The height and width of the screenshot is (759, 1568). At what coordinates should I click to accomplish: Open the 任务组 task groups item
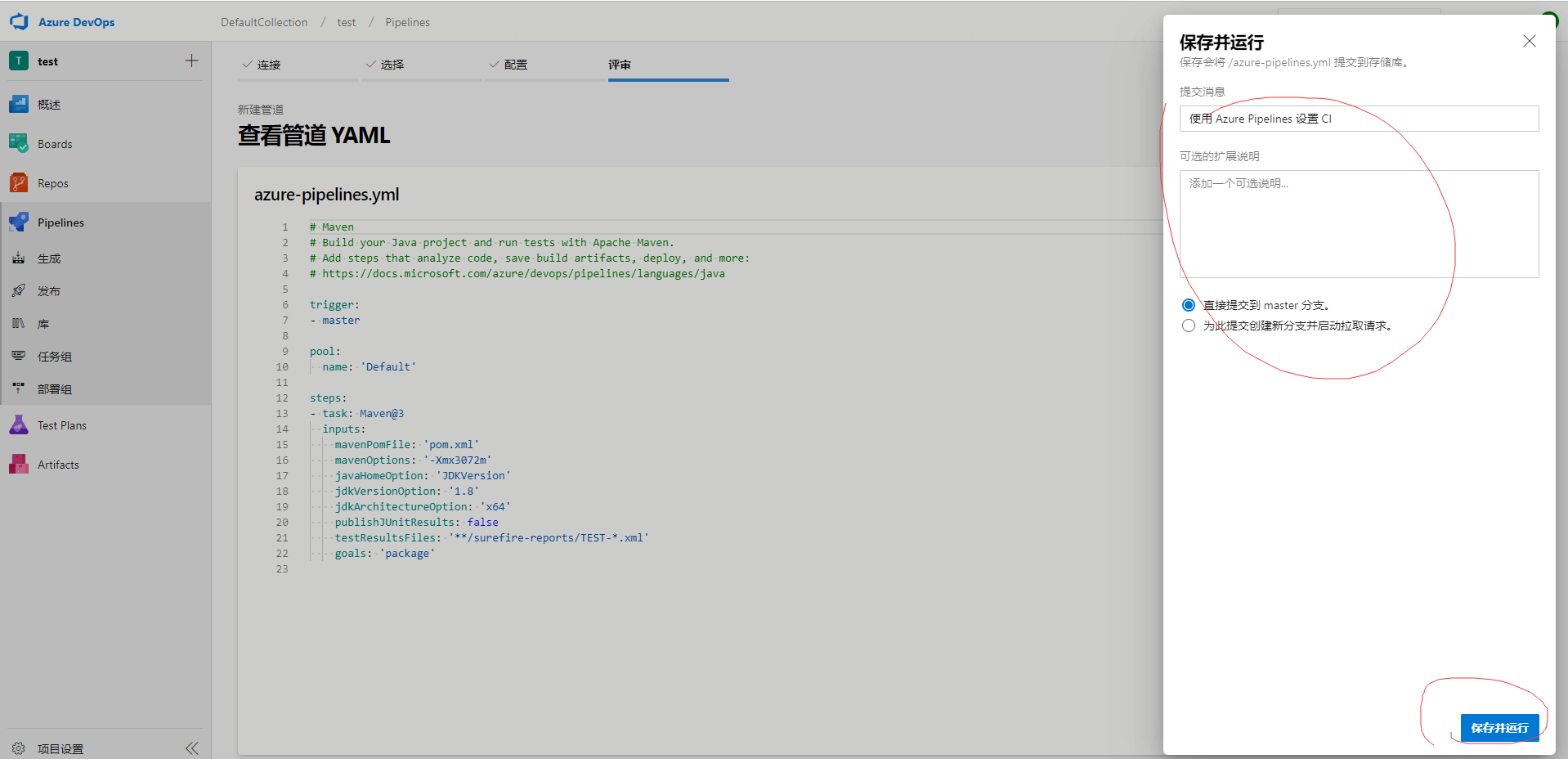(54, 357)
